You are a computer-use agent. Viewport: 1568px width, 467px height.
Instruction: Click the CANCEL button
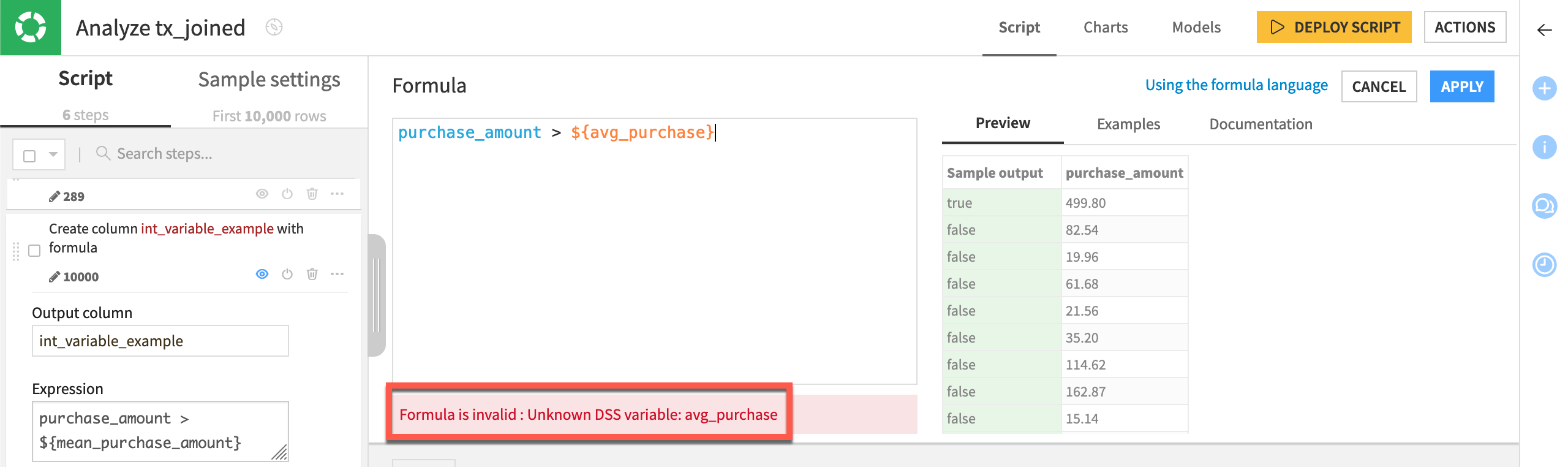pos(1379,86)
